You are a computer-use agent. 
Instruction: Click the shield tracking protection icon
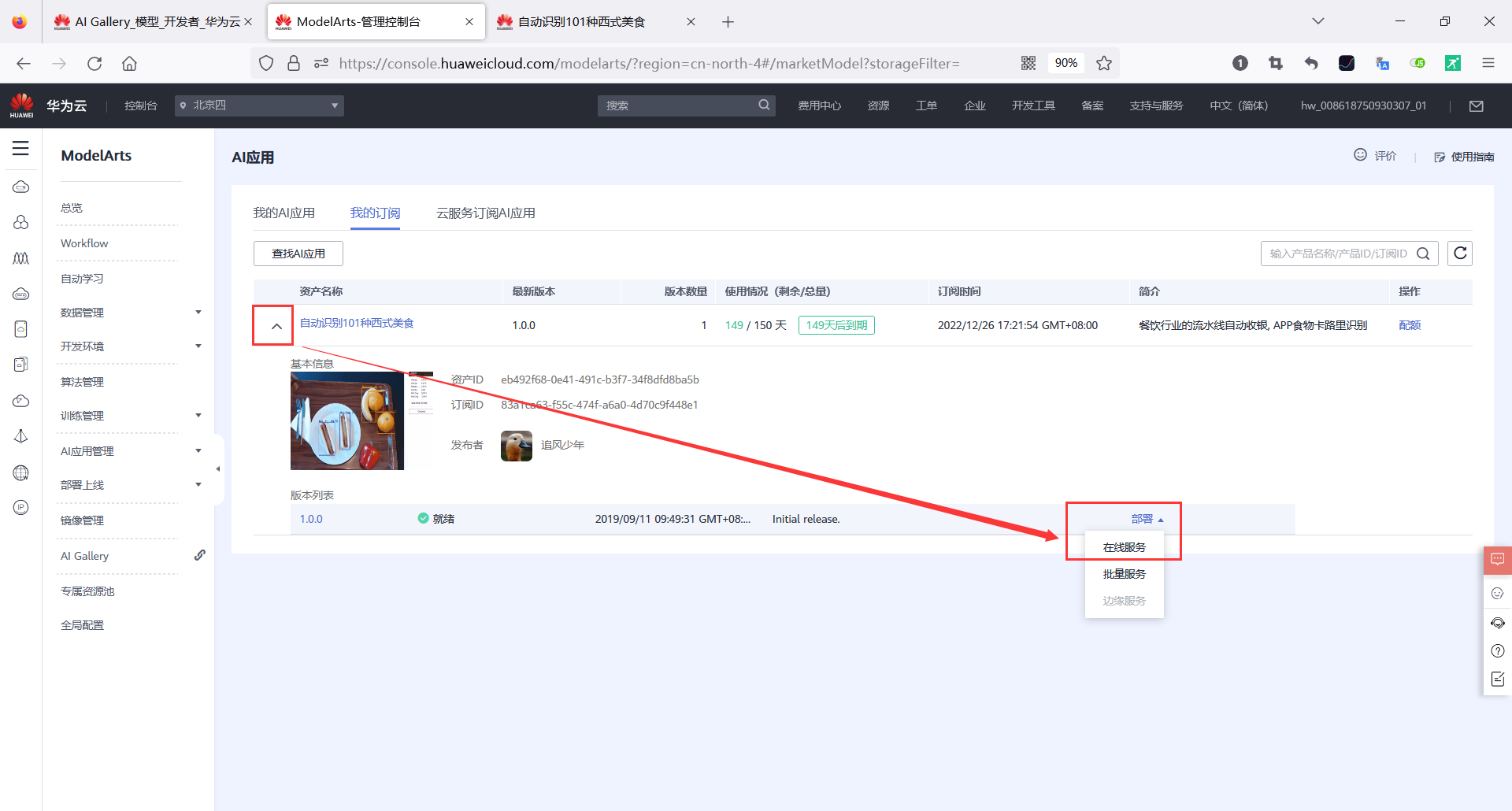click(266, 63)
